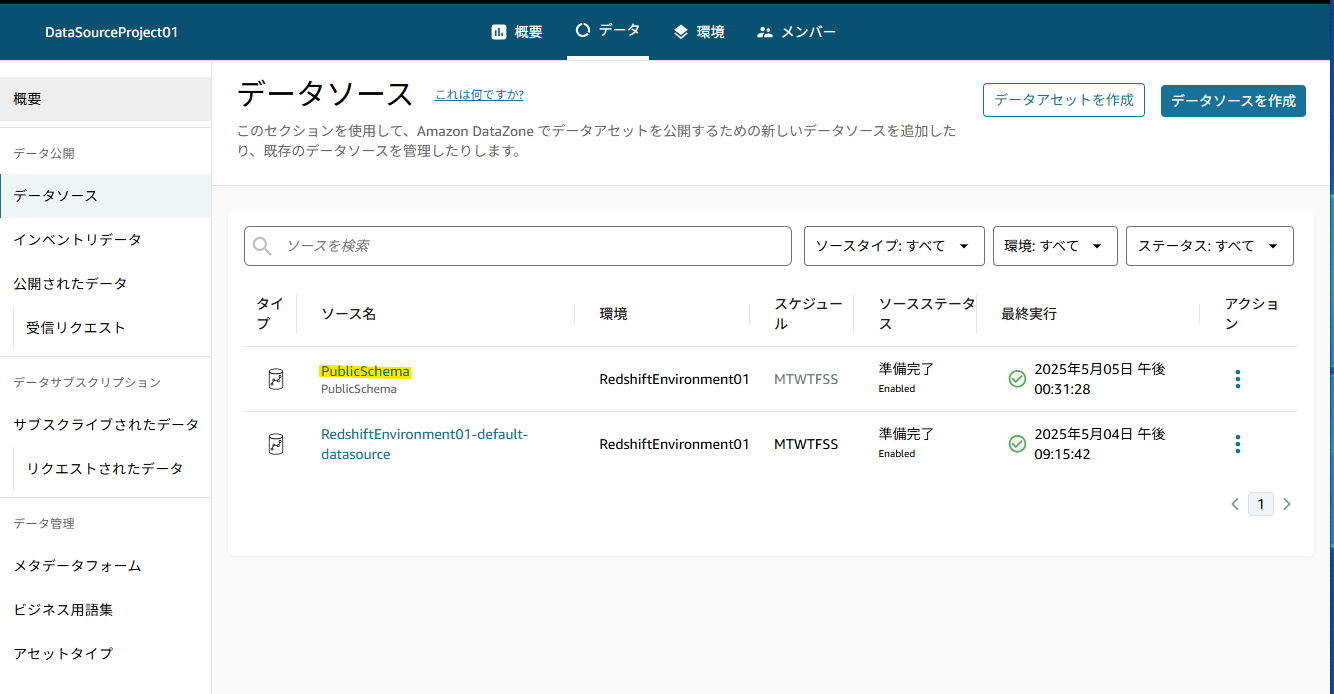Click the 概要 chart icon in top bar
This screenshot has width=1334, height=694.
tap(499, 32)
